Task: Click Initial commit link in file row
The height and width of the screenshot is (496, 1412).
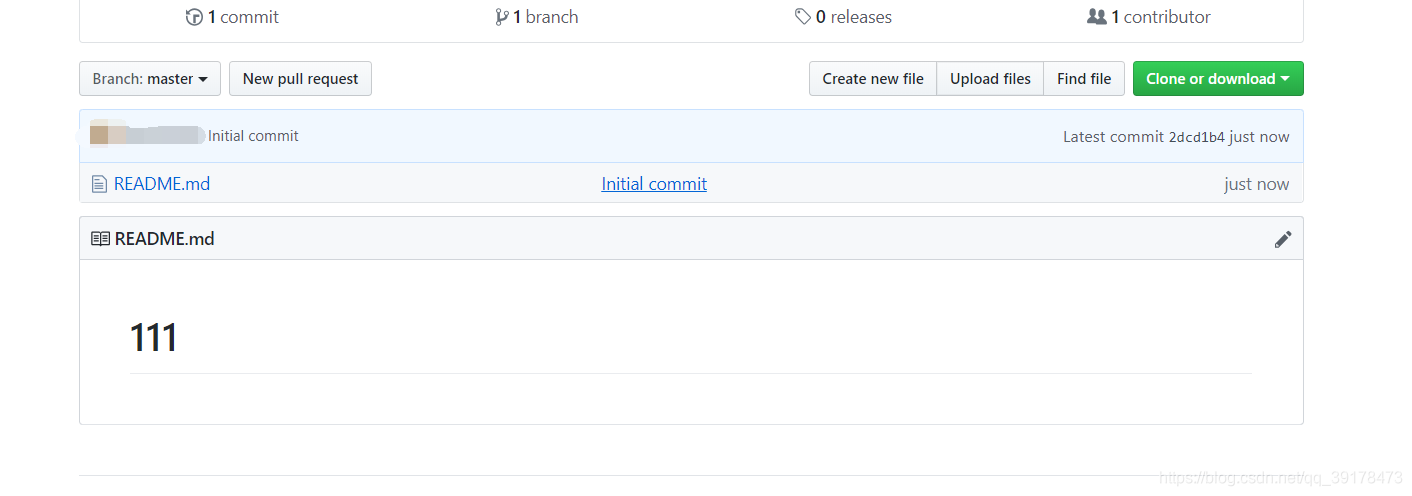Action: (x=654, y=184)
